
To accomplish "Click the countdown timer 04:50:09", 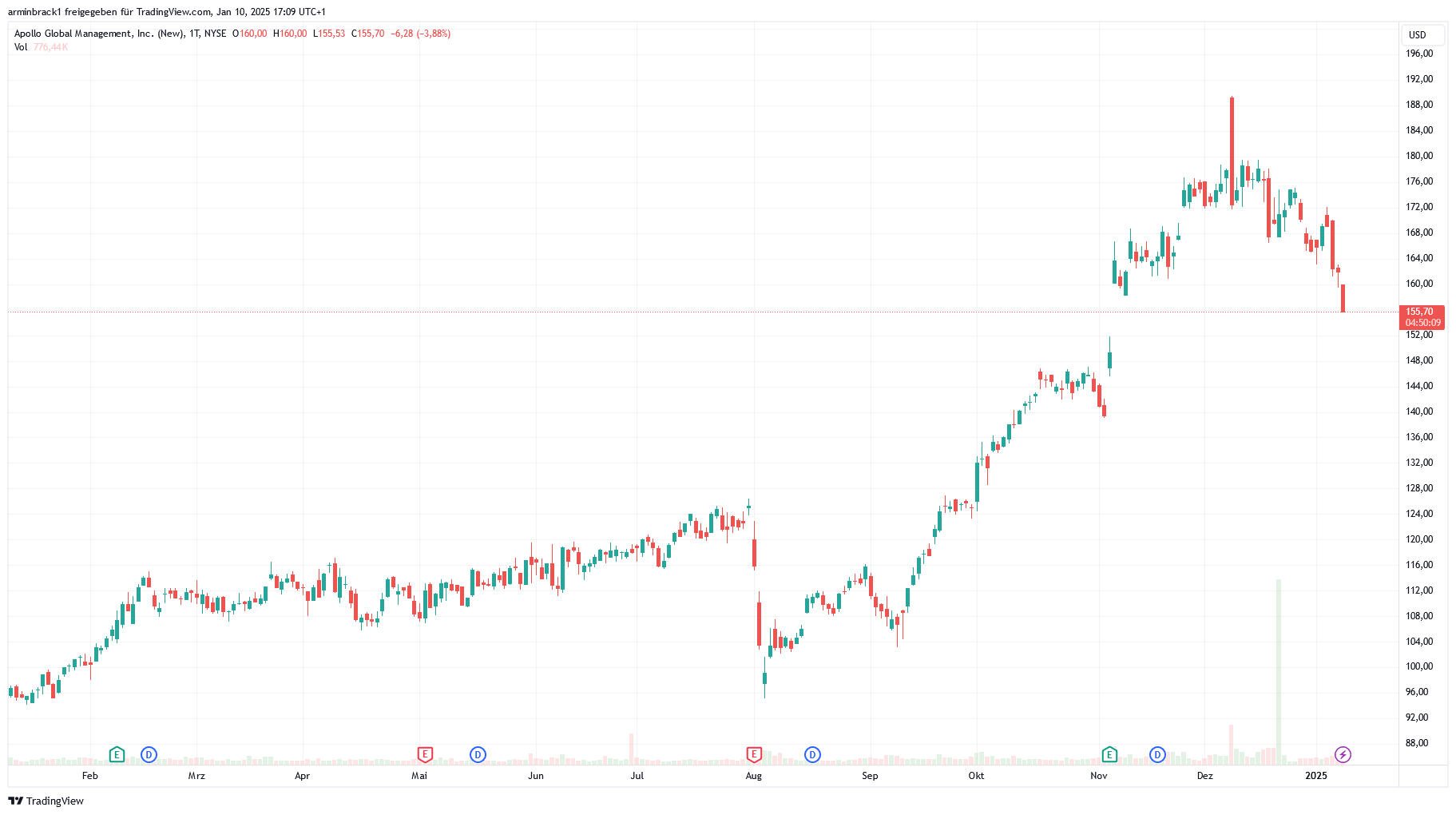I will (1423, 323).
